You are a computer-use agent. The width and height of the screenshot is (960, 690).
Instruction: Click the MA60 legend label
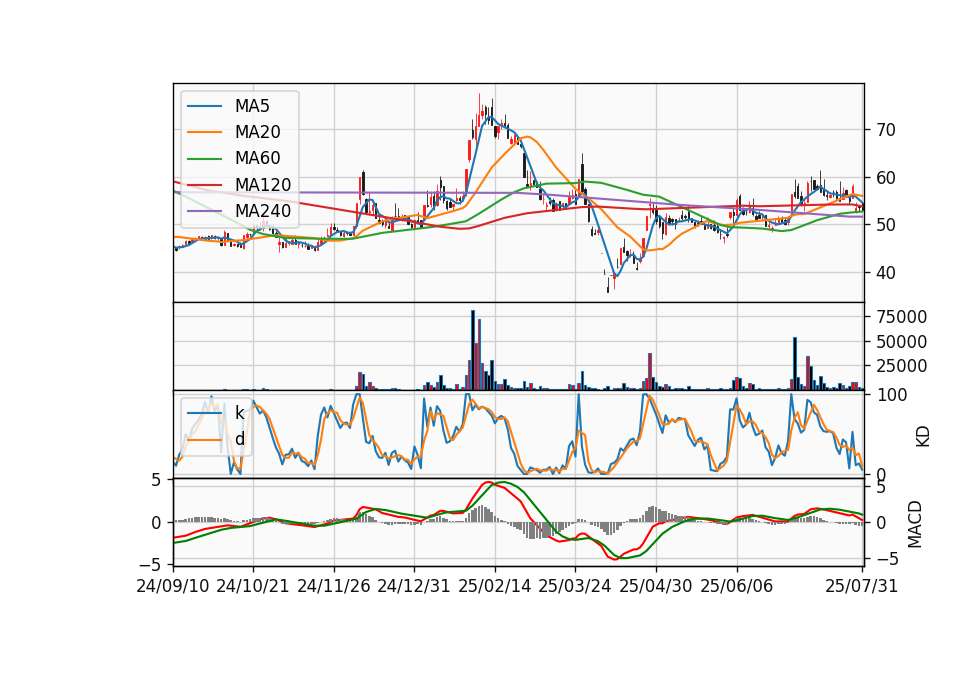(257, 159)
